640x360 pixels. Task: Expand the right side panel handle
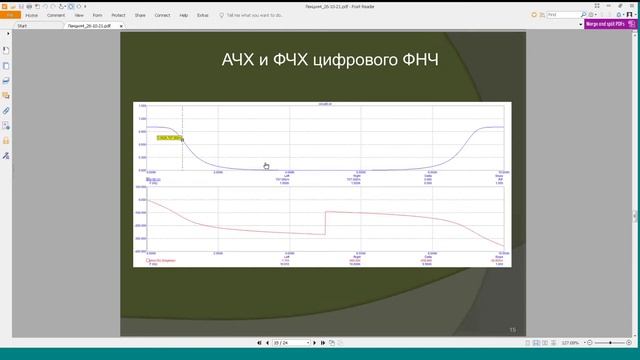(635, 216)
